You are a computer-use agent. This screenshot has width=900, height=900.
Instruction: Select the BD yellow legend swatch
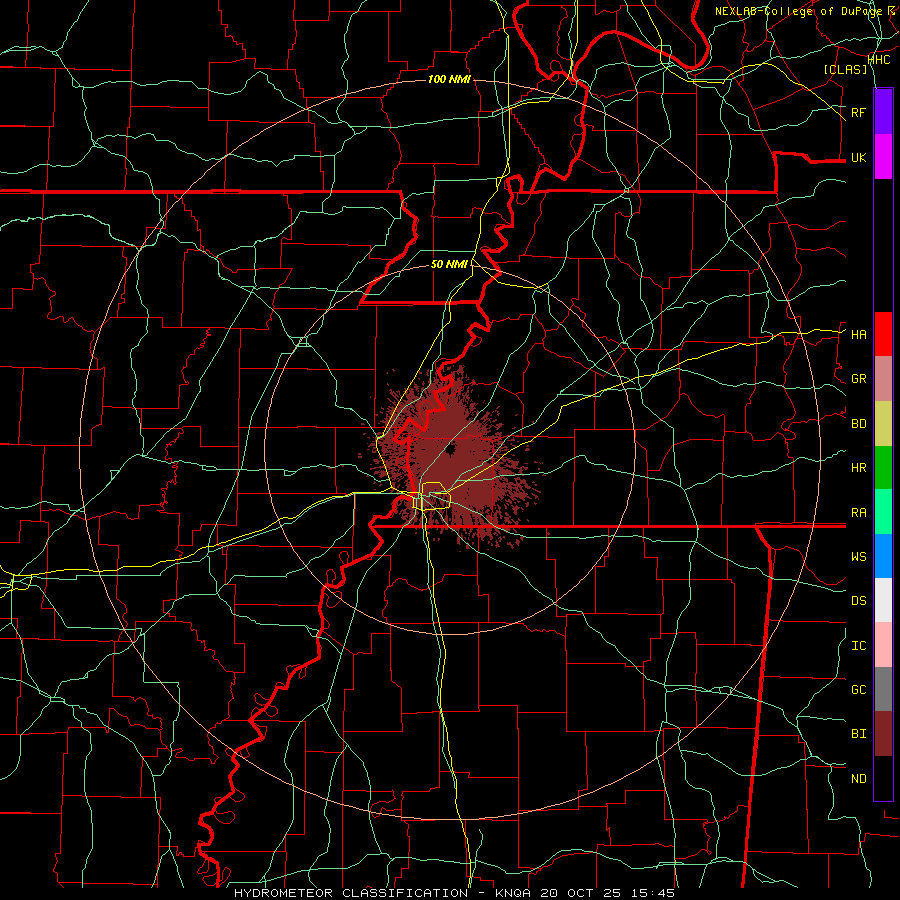point(883,424)
